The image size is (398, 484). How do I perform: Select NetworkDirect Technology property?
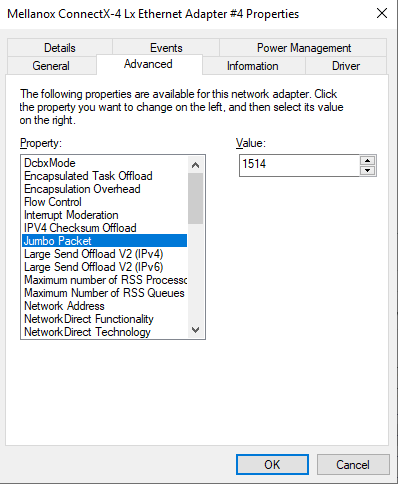coord(104,332)
